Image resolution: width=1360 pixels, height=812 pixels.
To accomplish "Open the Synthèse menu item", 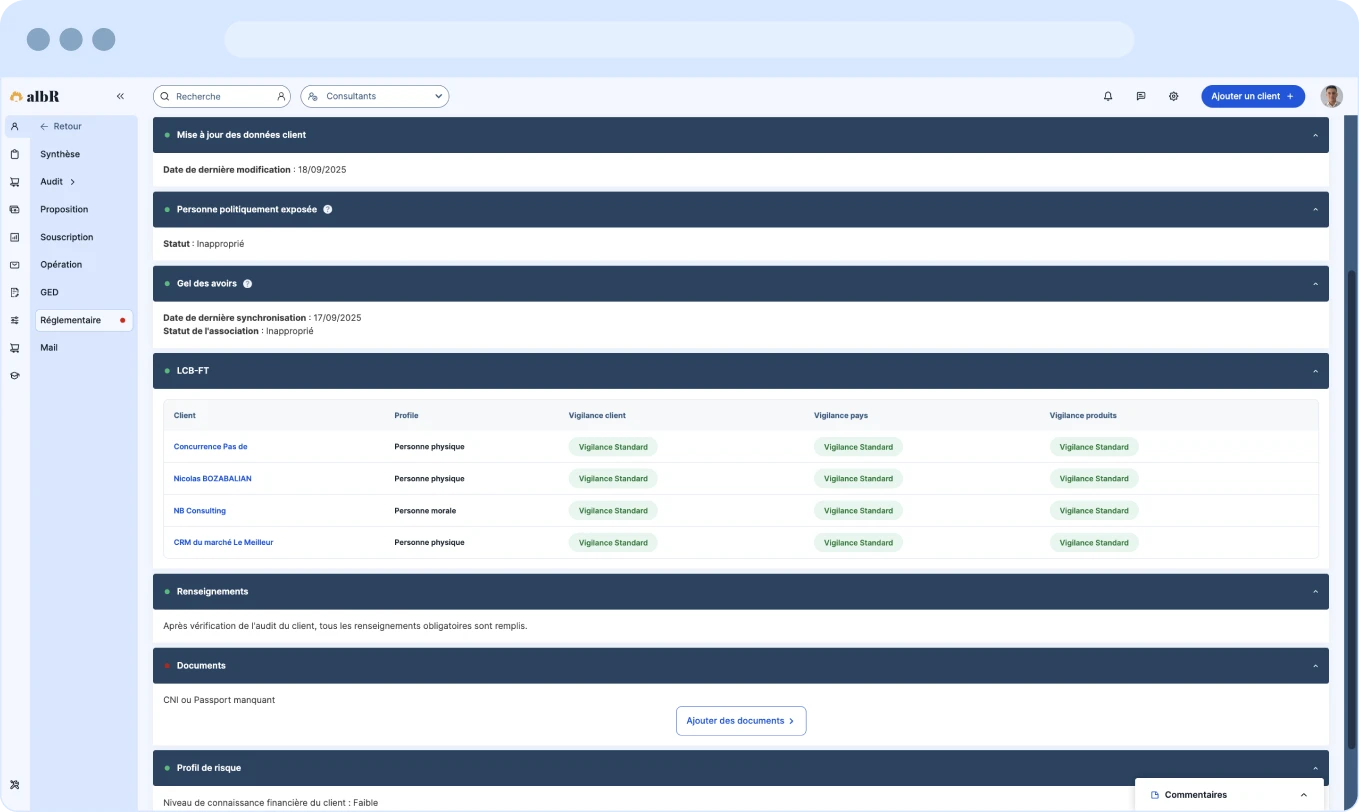I will [60, 154].
